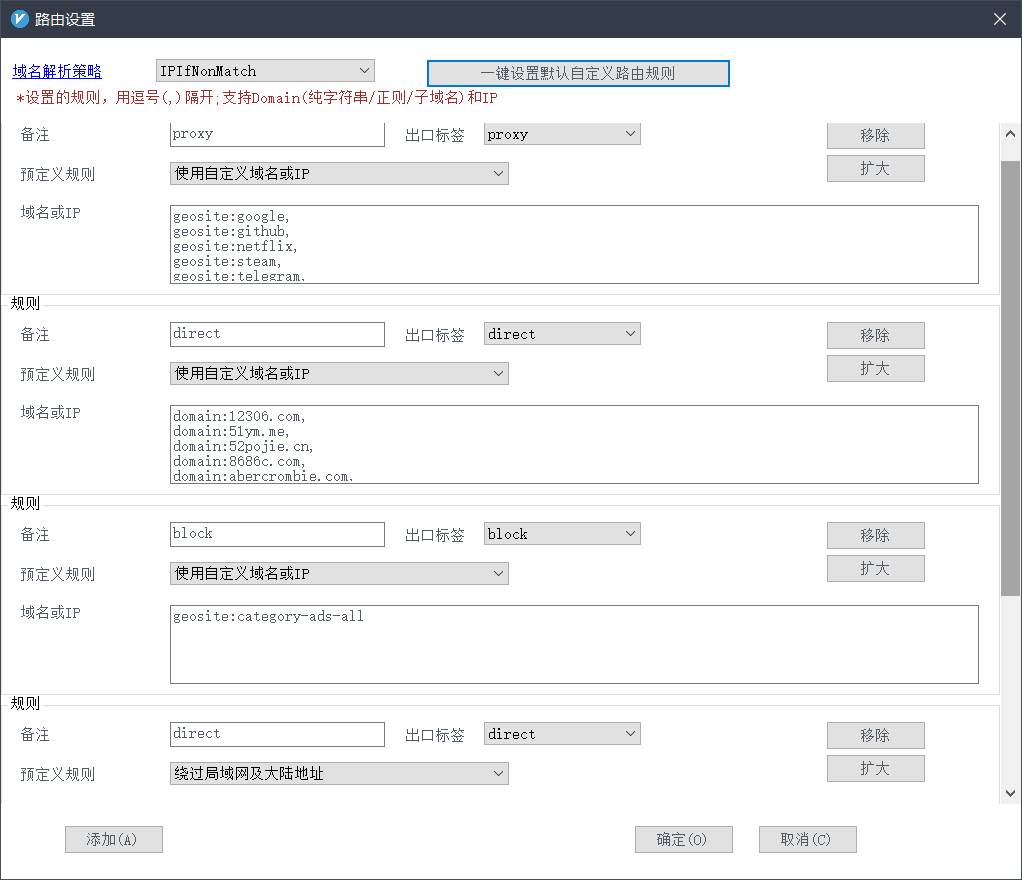Image resolution: width=1022 pixels, height=880 pixels.
Task: Open the proxy 出口标签 dropdown
Action: pyautogui.click(x=561, y=132)
